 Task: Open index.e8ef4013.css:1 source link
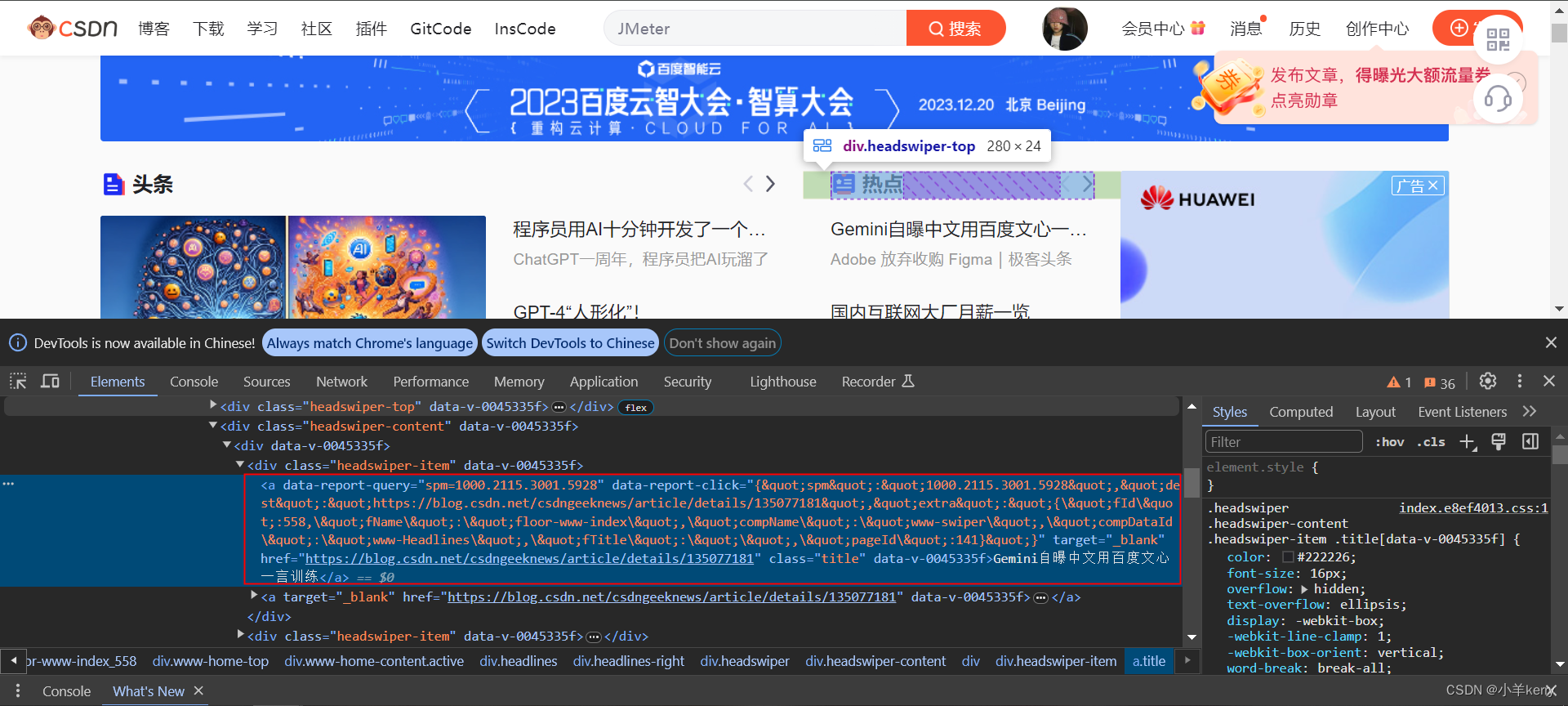coord(1473,508)
